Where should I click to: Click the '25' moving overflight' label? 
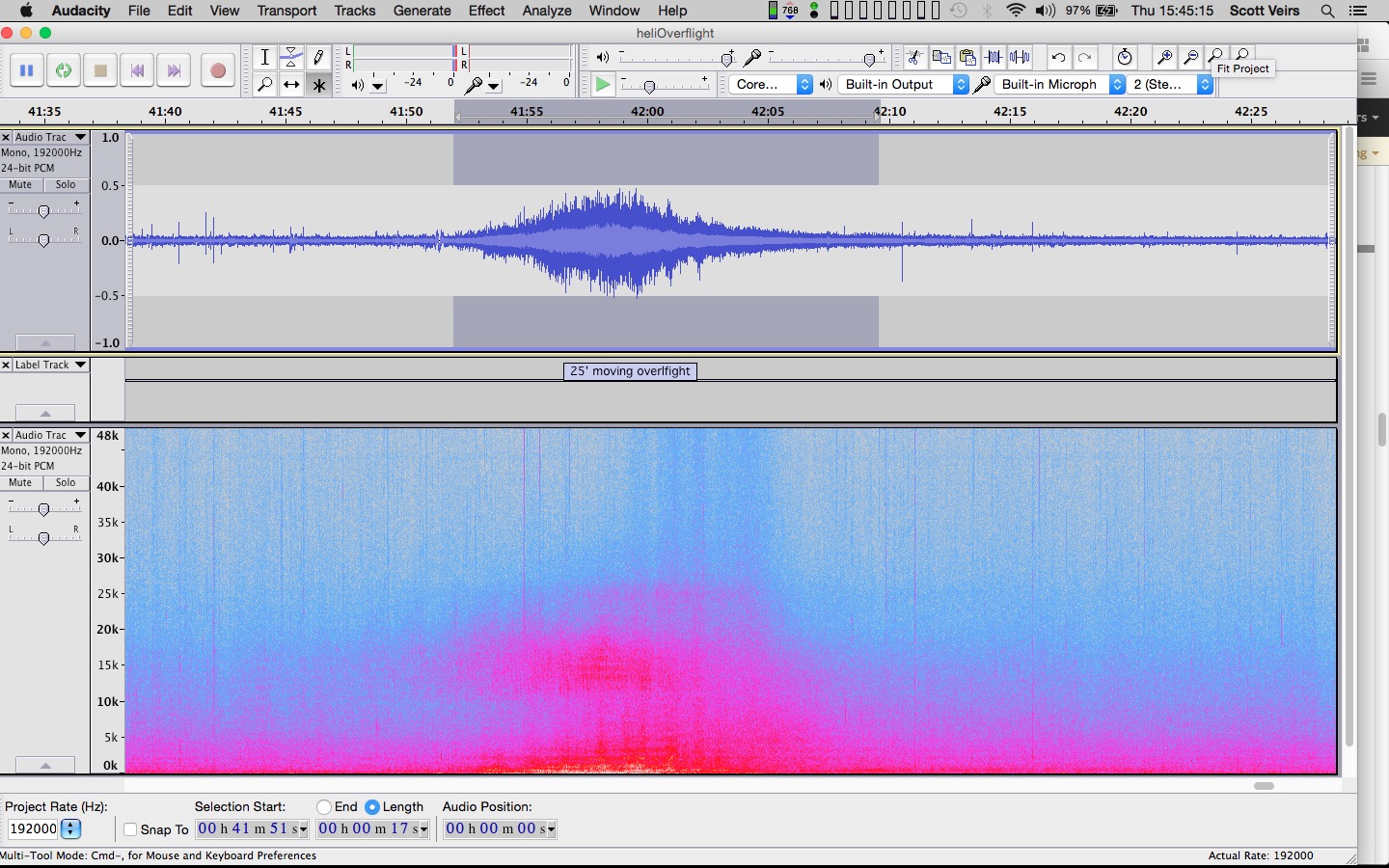(630, 371)
